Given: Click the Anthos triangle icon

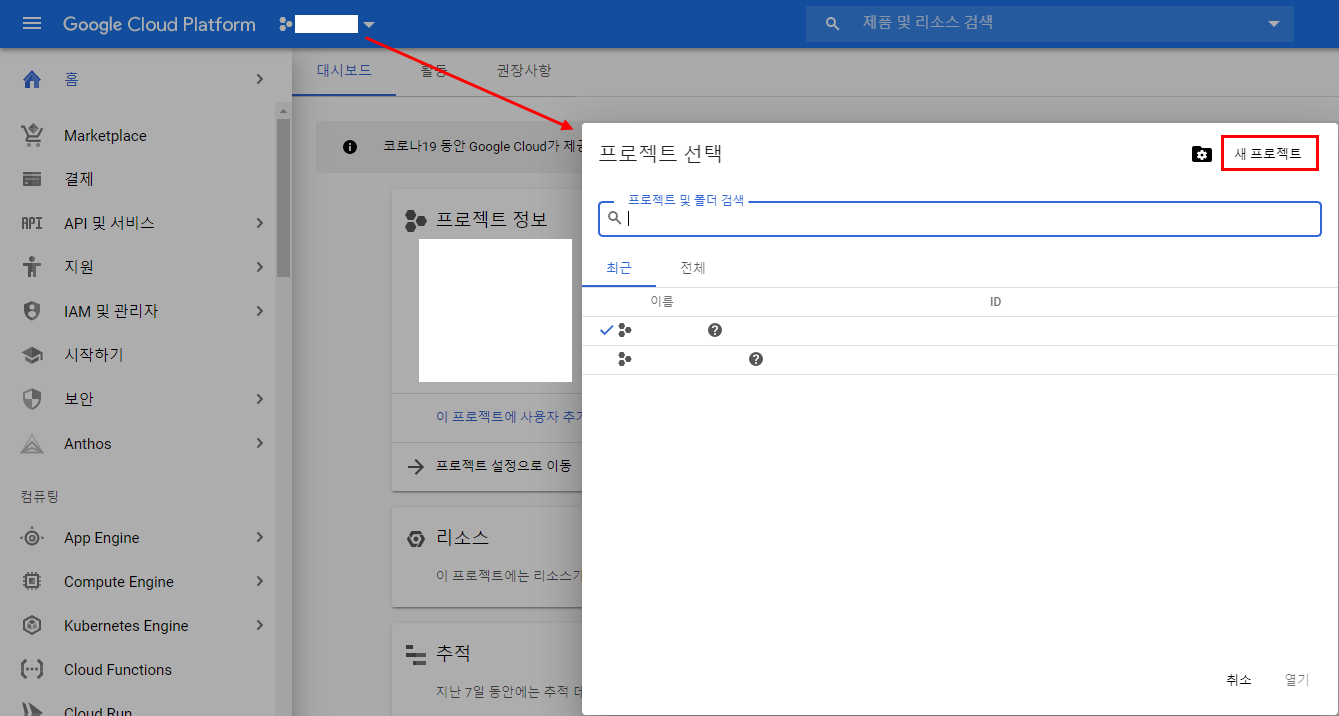Looking at the screenshot, I should [32, 443].
